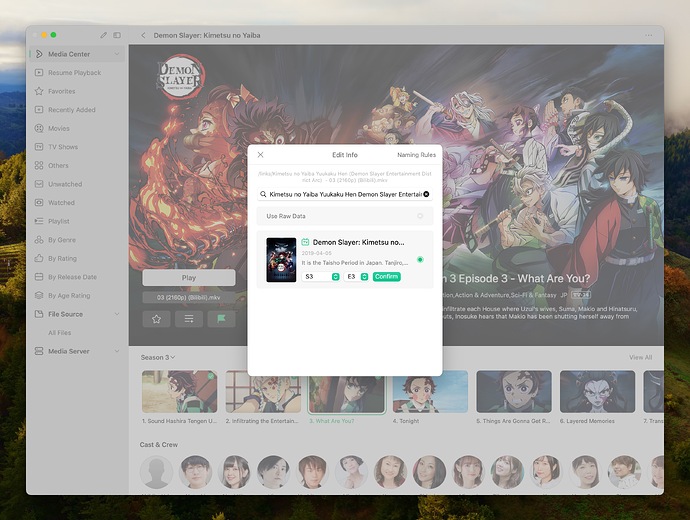Click the Unwatched sidebar icon

point(39,184)
